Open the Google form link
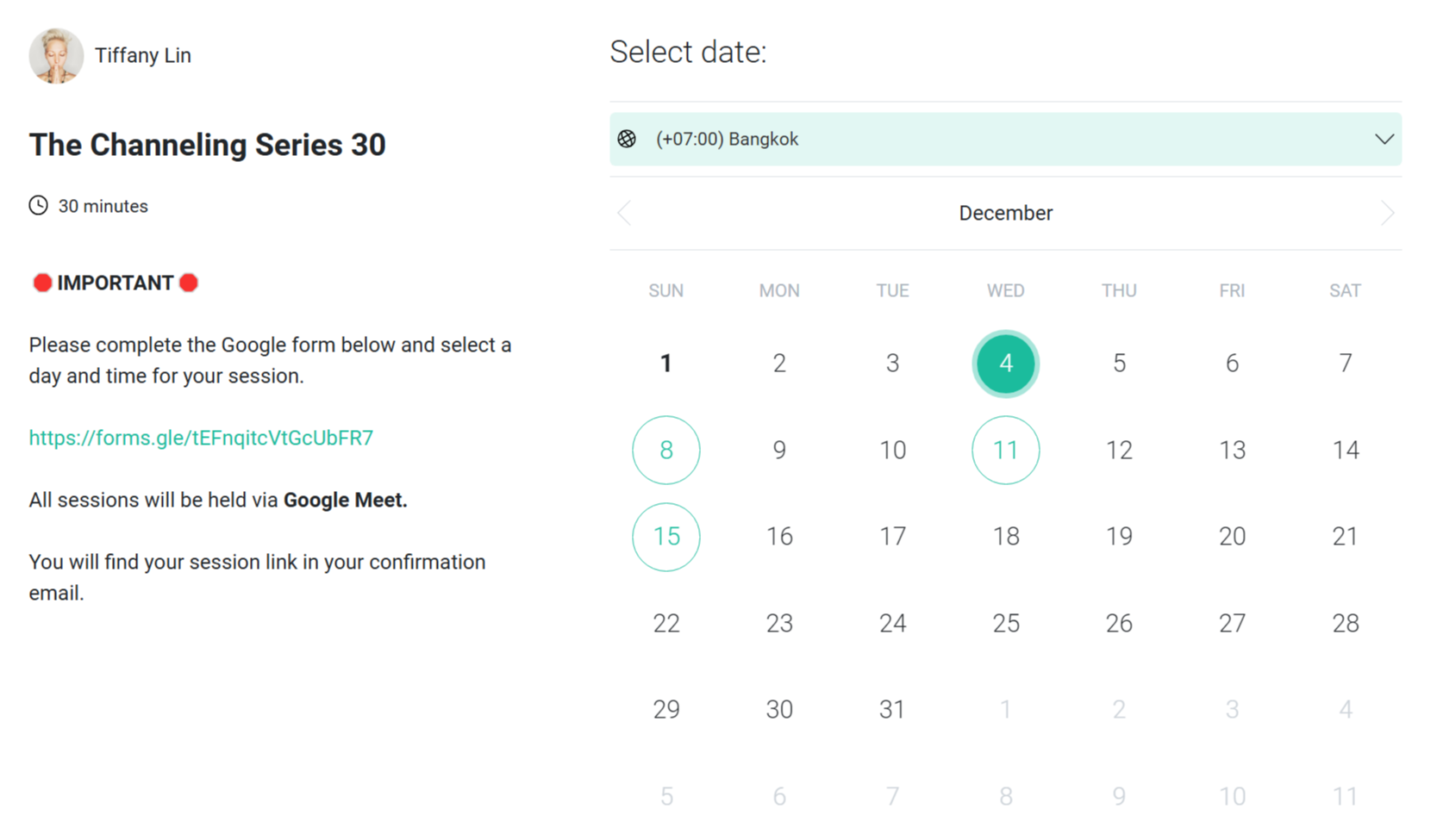Viewport: 1437px width, 840px height. click(x=201, y=438)
